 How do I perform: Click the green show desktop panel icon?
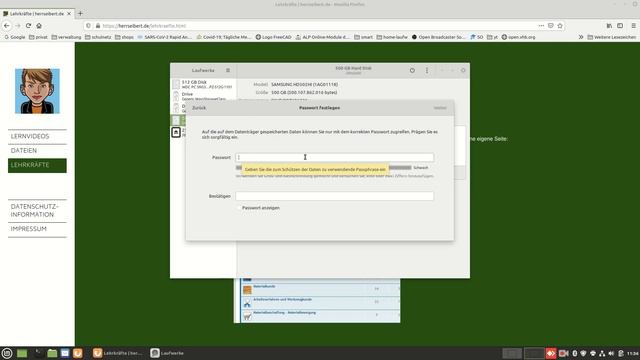(x=22, y=353)
